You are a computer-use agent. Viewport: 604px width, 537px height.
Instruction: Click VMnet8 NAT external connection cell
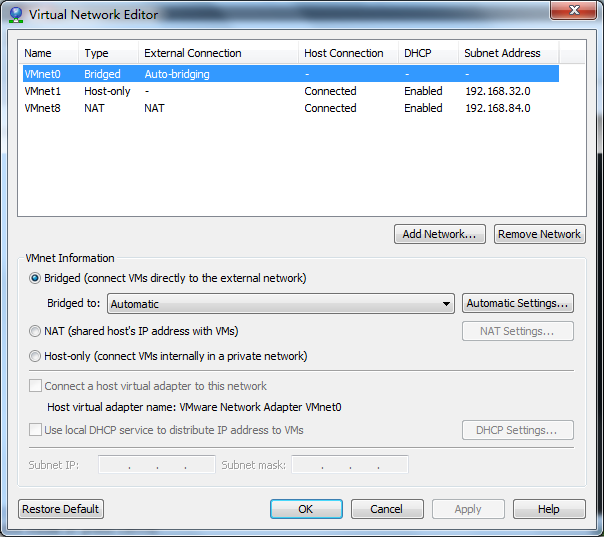[154, 108]
